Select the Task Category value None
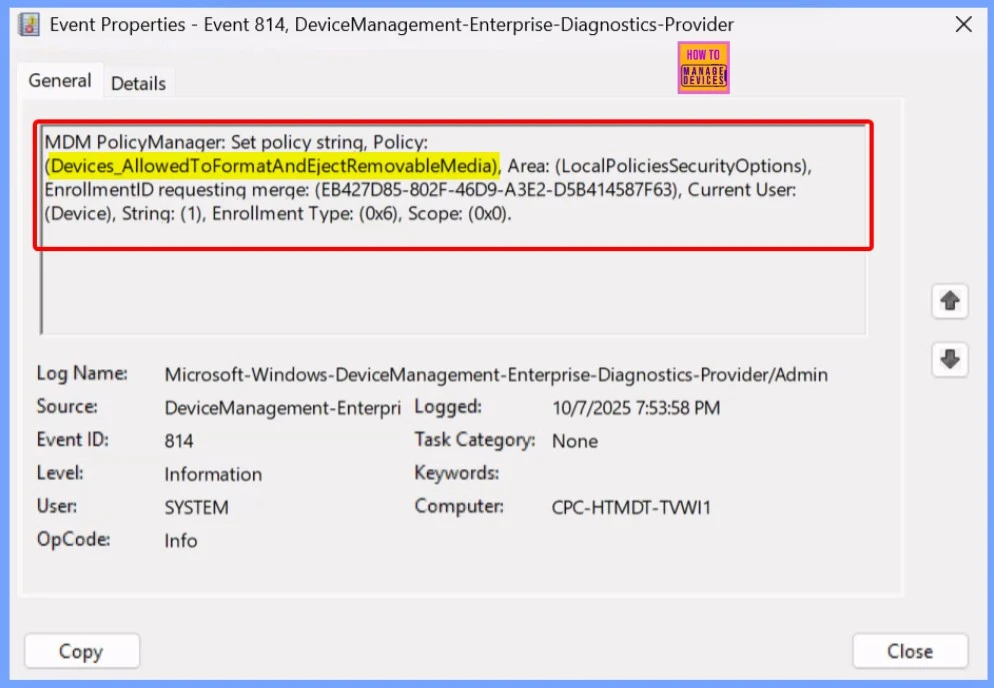 574,441
